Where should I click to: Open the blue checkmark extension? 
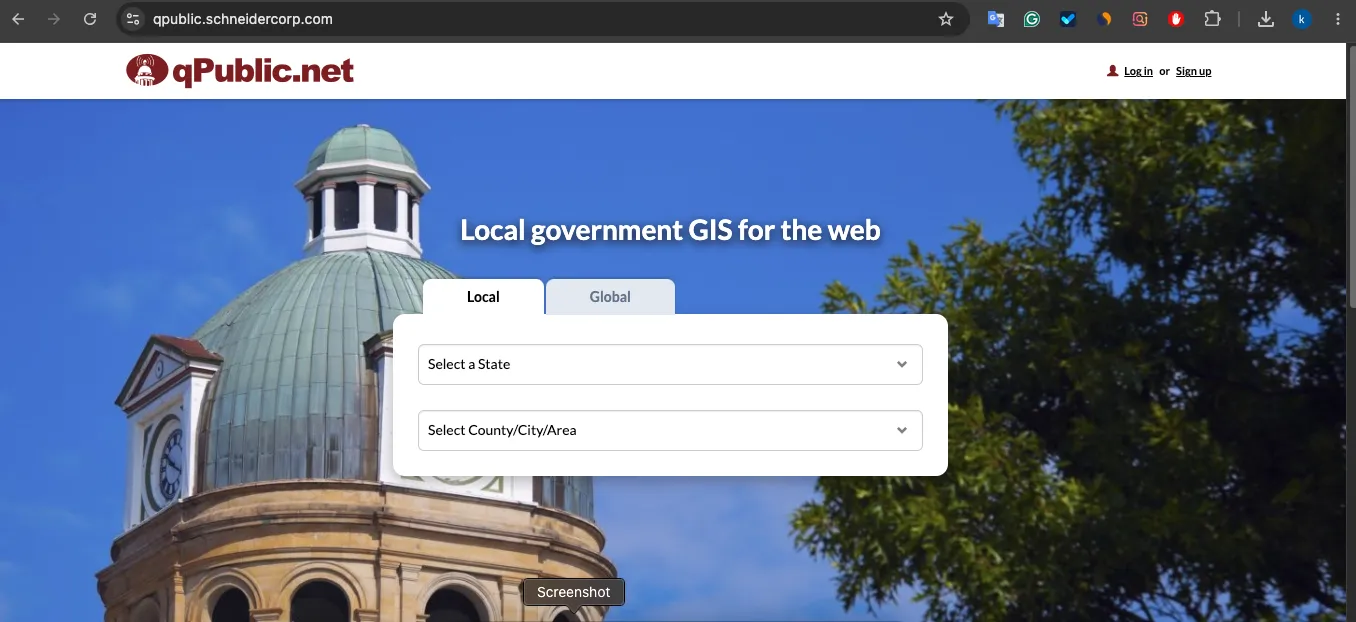pos(1068,19)
